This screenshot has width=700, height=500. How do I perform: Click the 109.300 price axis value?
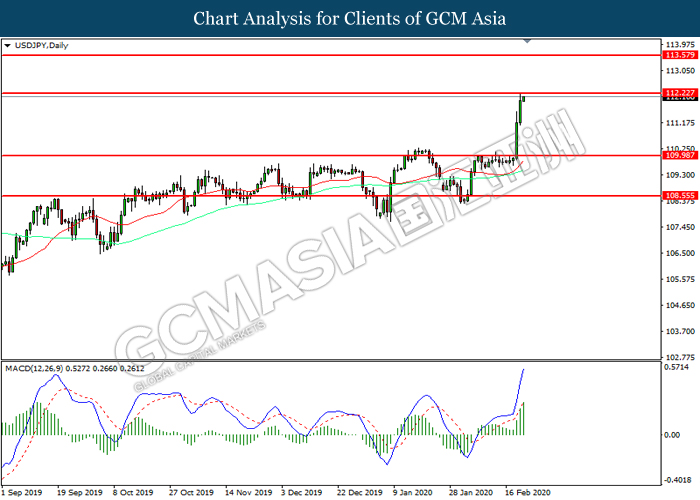[x=680, y=175]
